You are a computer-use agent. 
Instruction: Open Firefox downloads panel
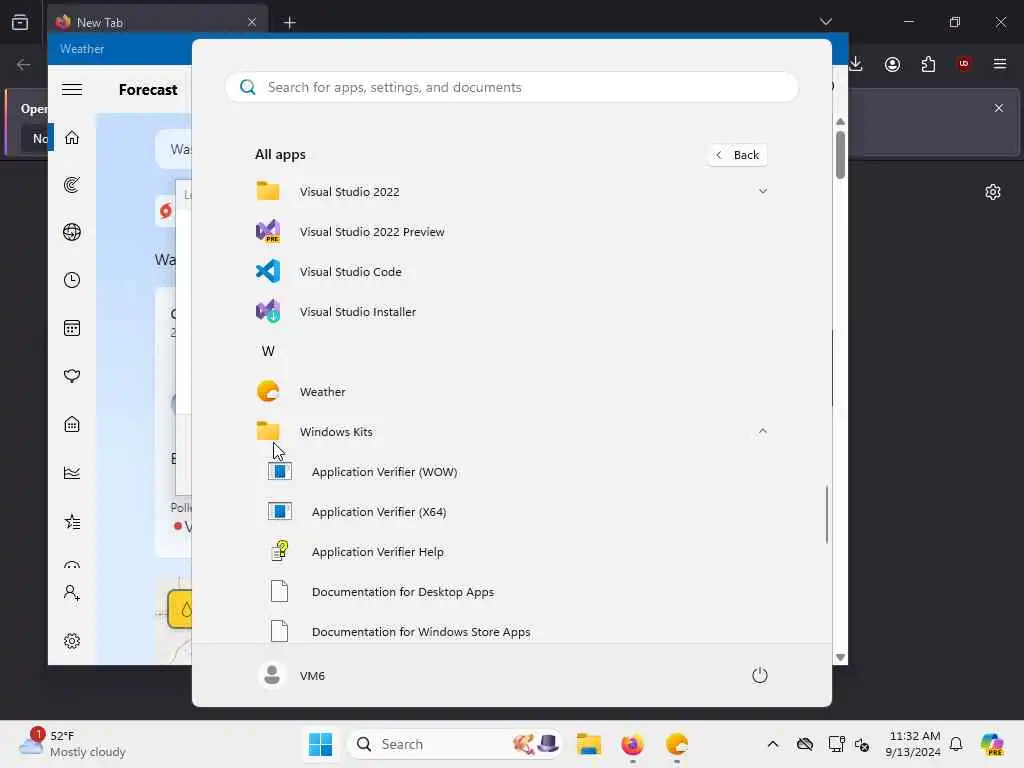(x=856, y=64)
